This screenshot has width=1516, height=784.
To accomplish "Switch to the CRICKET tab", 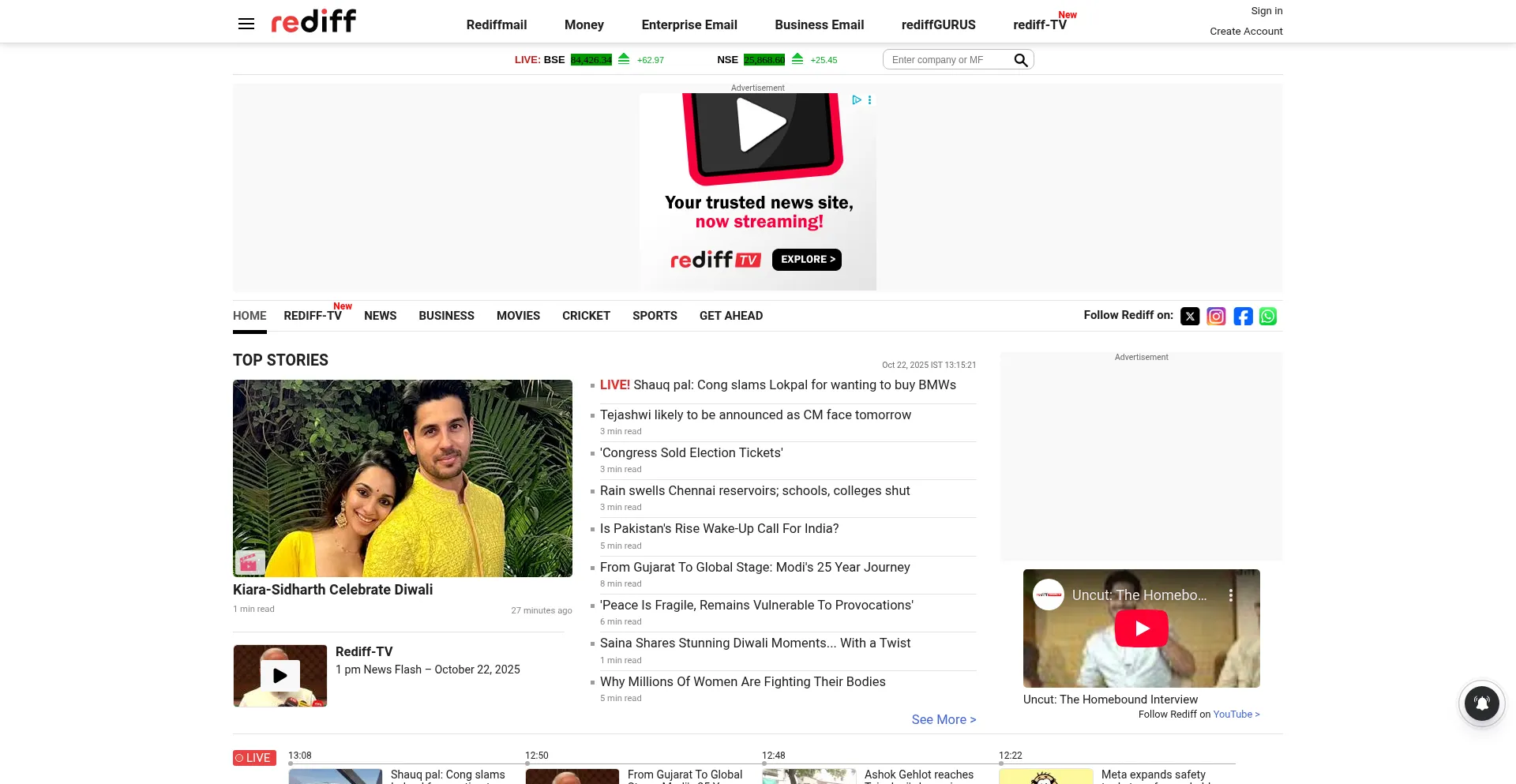I will click(x=586, y=316).
